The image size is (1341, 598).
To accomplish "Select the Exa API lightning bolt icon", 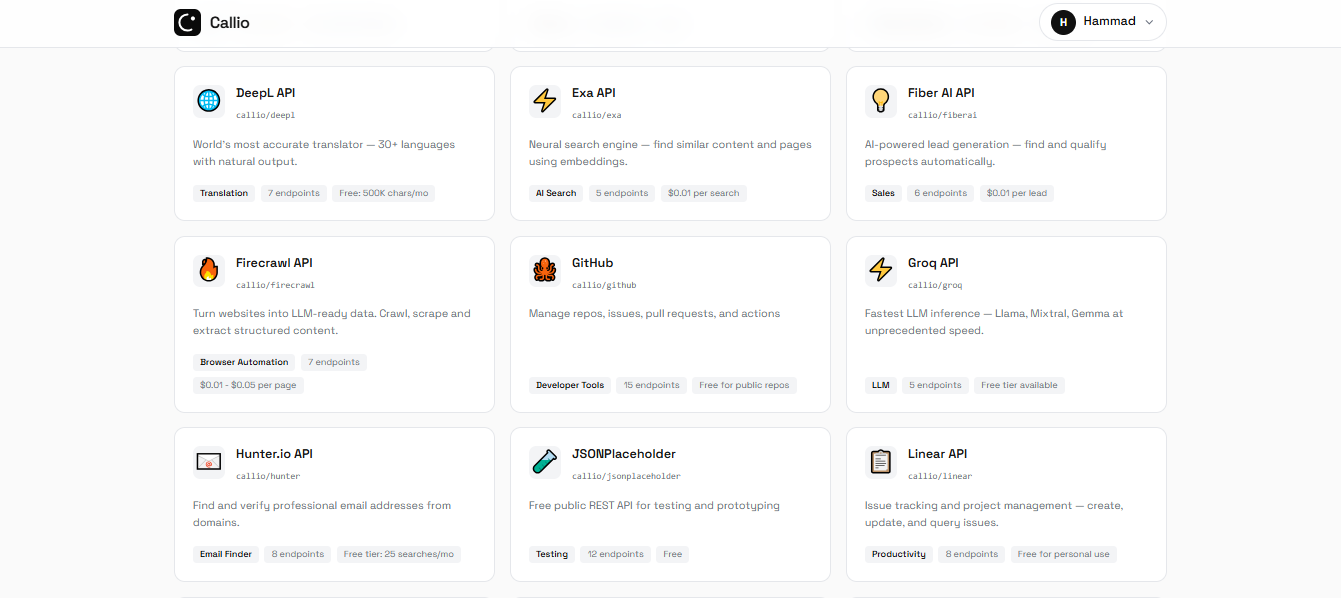I will 543,100.
